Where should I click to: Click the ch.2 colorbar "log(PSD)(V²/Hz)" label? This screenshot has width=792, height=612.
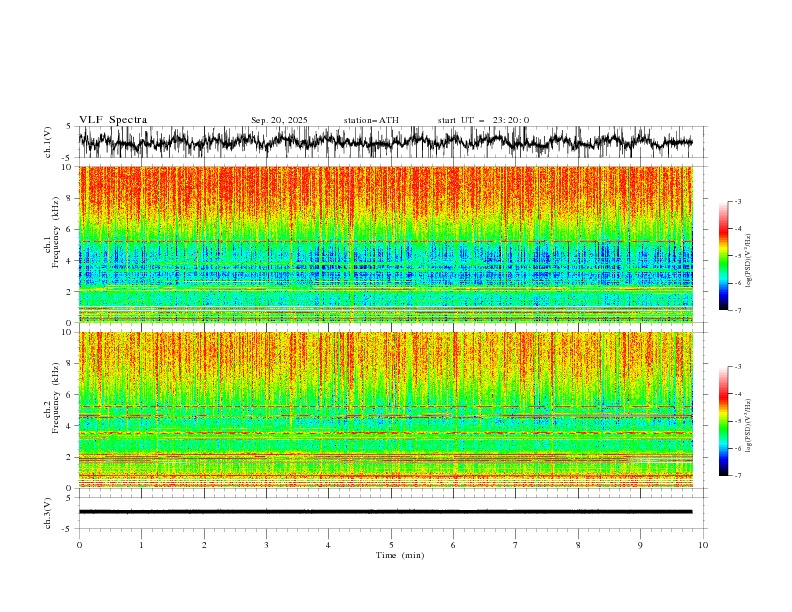(x=748, y=426)
